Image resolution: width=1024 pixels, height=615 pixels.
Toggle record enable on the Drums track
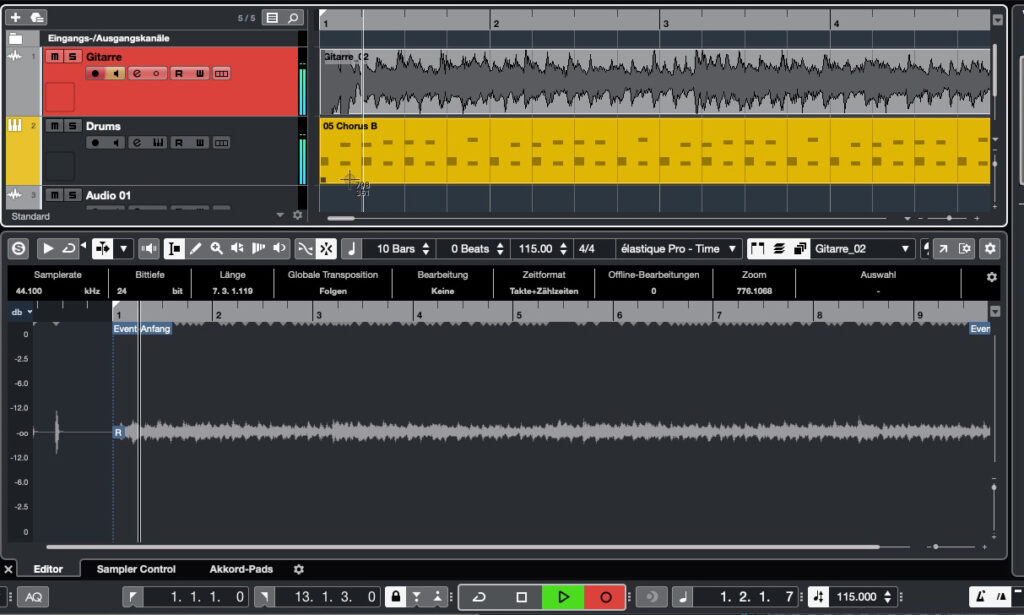point(95,143)
